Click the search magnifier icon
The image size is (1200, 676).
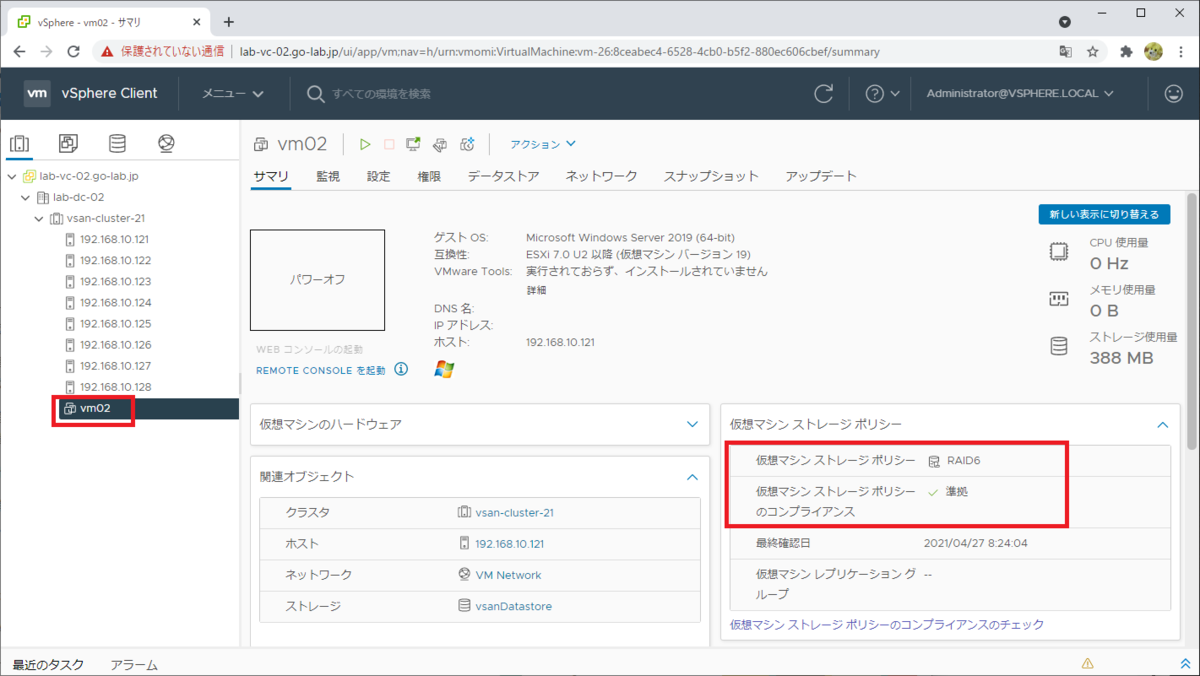[x=316, y=93]
